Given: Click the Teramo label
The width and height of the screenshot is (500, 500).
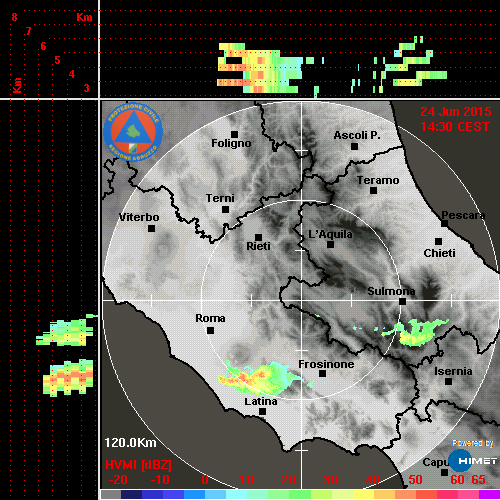Looking at the screenshot, I should tap(378, 180).
